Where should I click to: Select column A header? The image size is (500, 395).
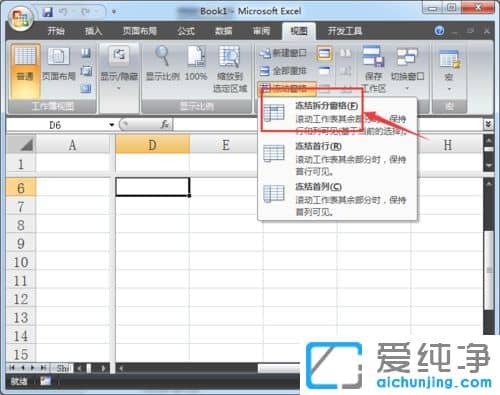[x=72, y=145]
